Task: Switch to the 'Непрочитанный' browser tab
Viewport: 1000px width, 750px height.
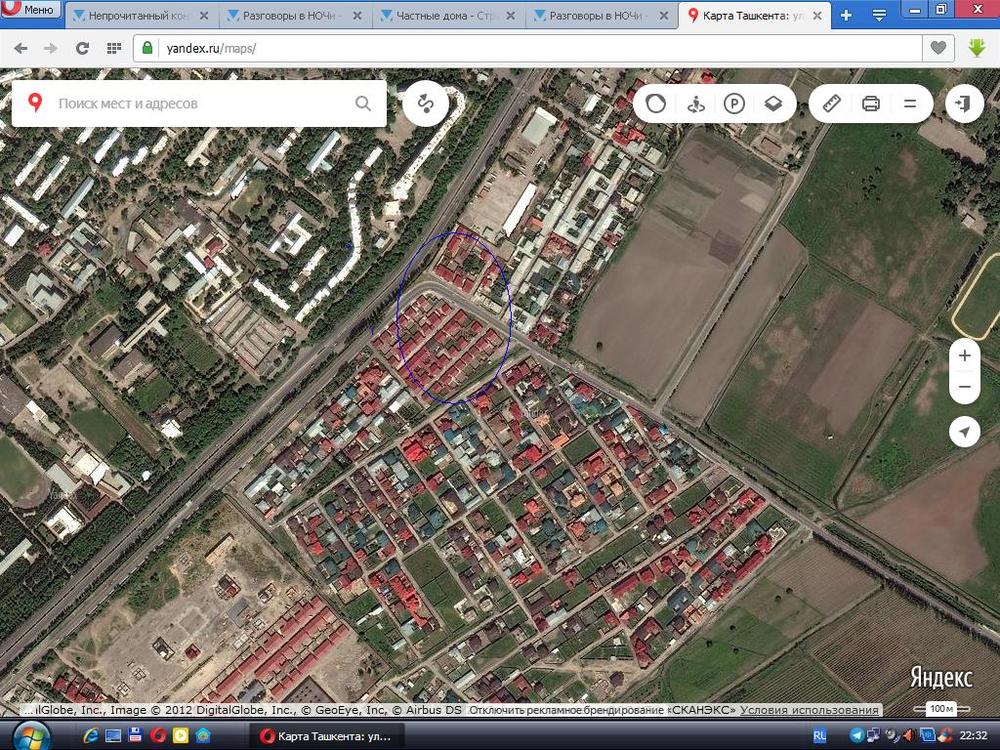Action: point(138,15)
